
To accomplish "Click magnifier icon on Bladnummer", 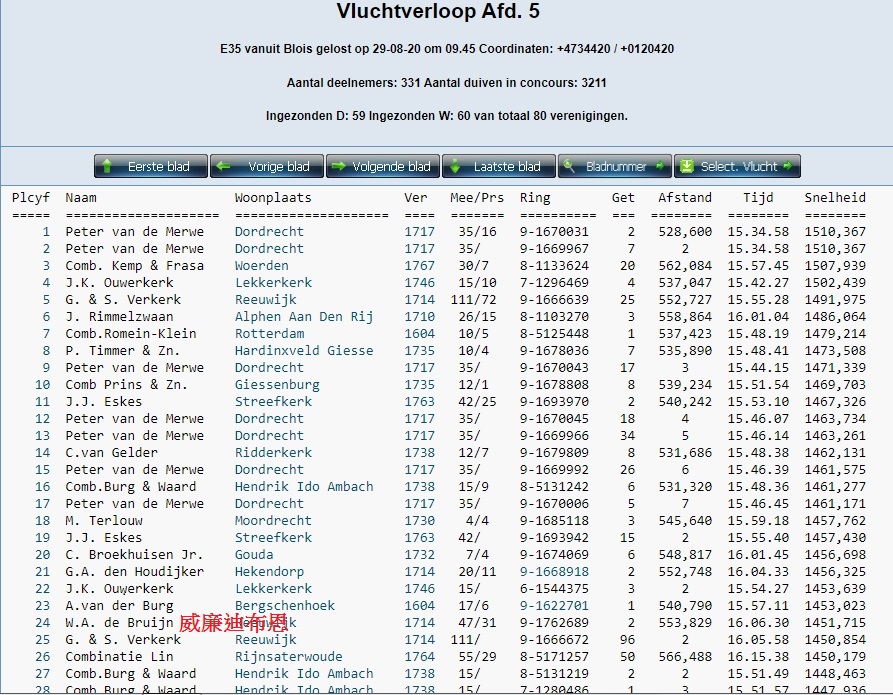I will [568, 166].
